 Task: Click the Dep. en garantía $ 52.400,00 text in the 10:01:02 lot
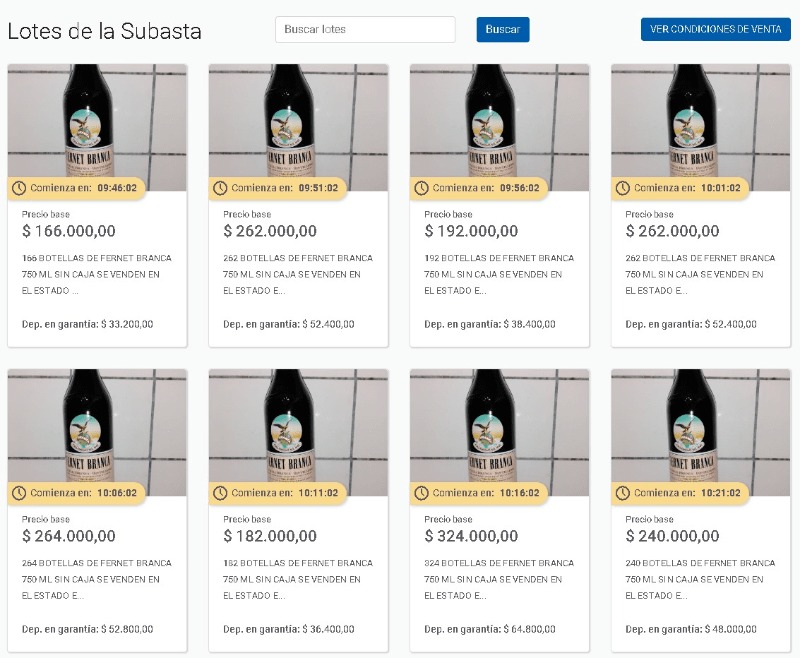691,324
